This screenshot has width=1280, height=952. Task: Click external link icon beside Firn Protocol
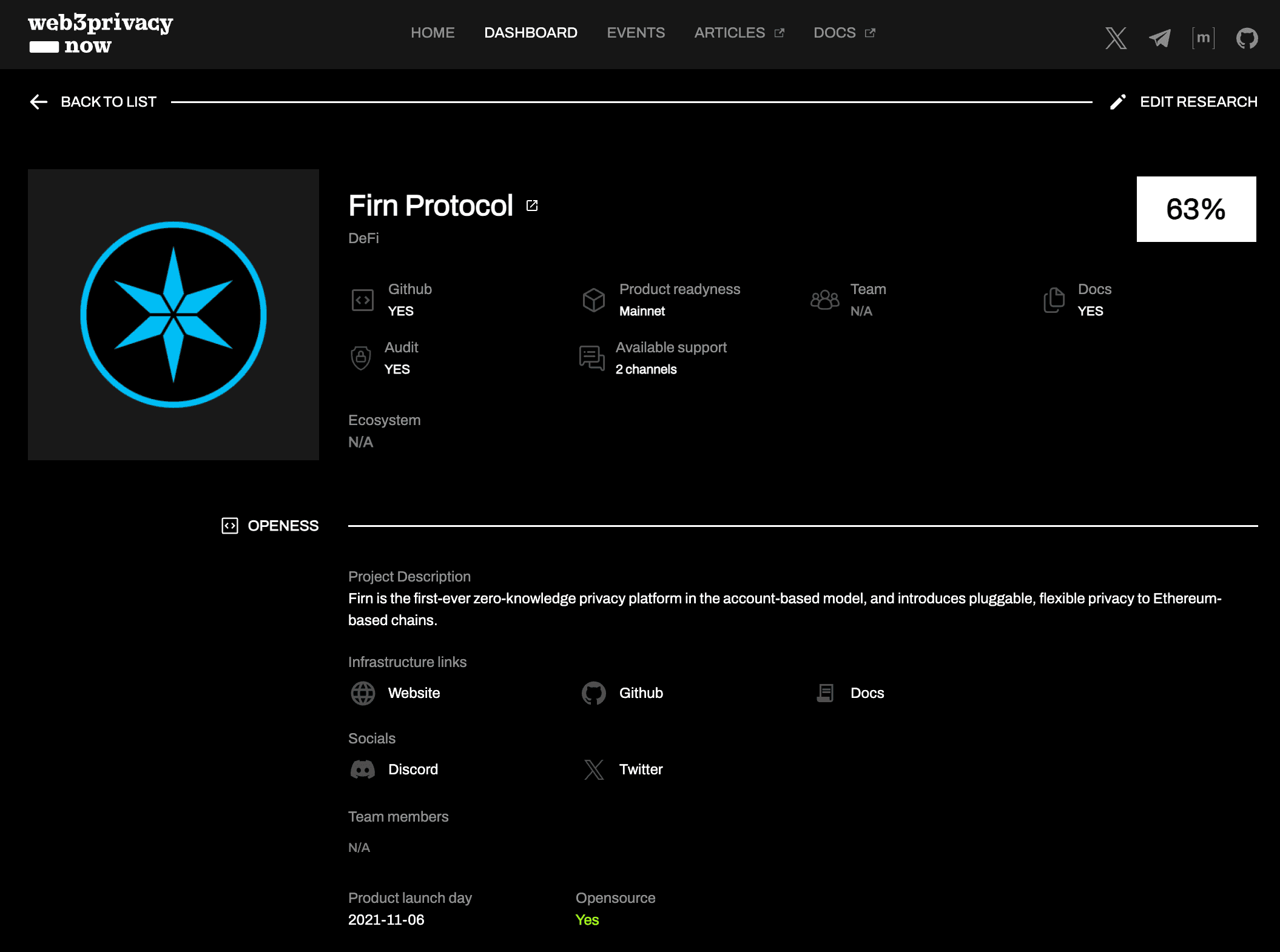(532, 206)
